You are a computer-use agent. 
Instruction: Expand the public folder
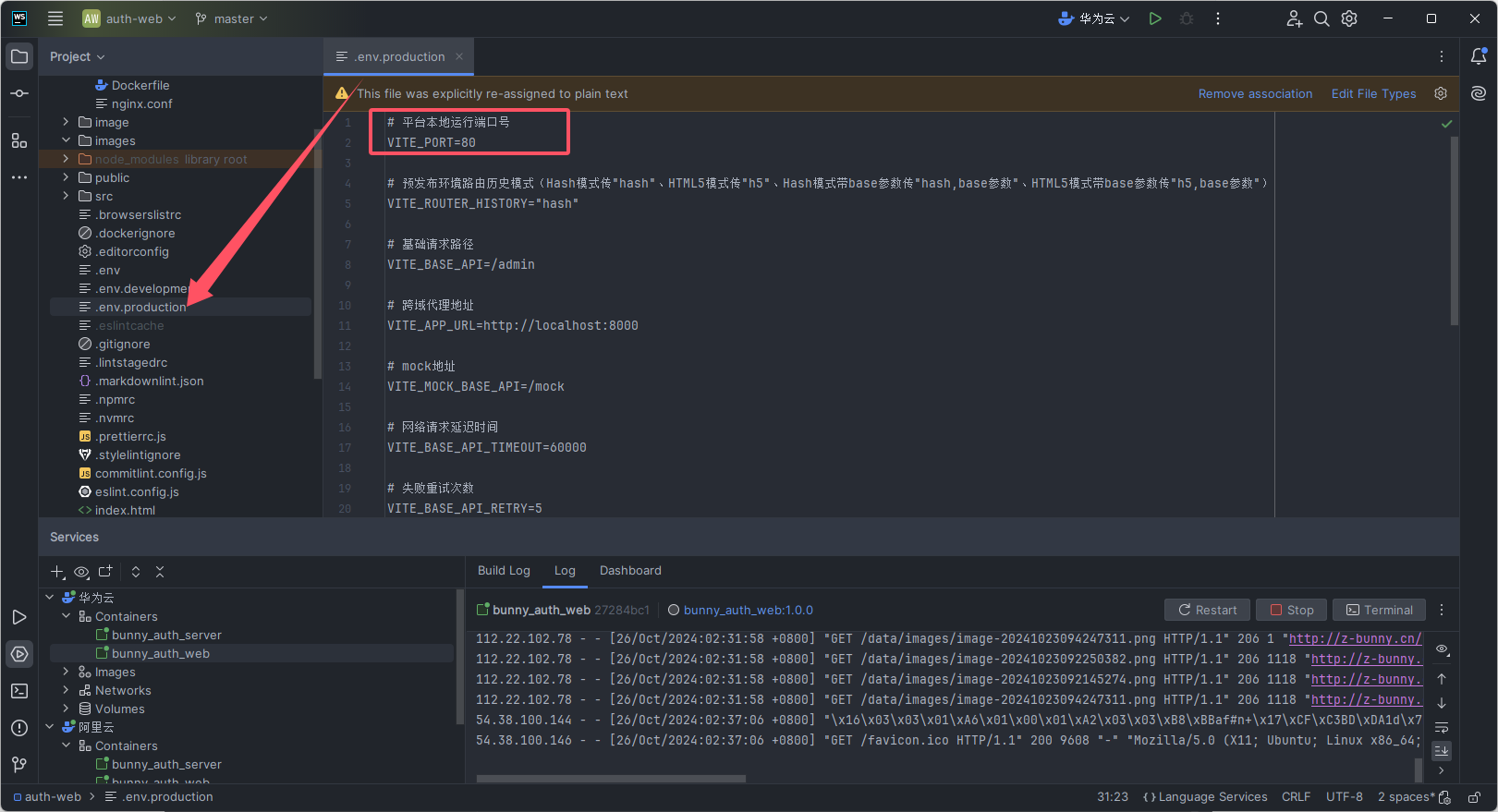coord(66,177)
